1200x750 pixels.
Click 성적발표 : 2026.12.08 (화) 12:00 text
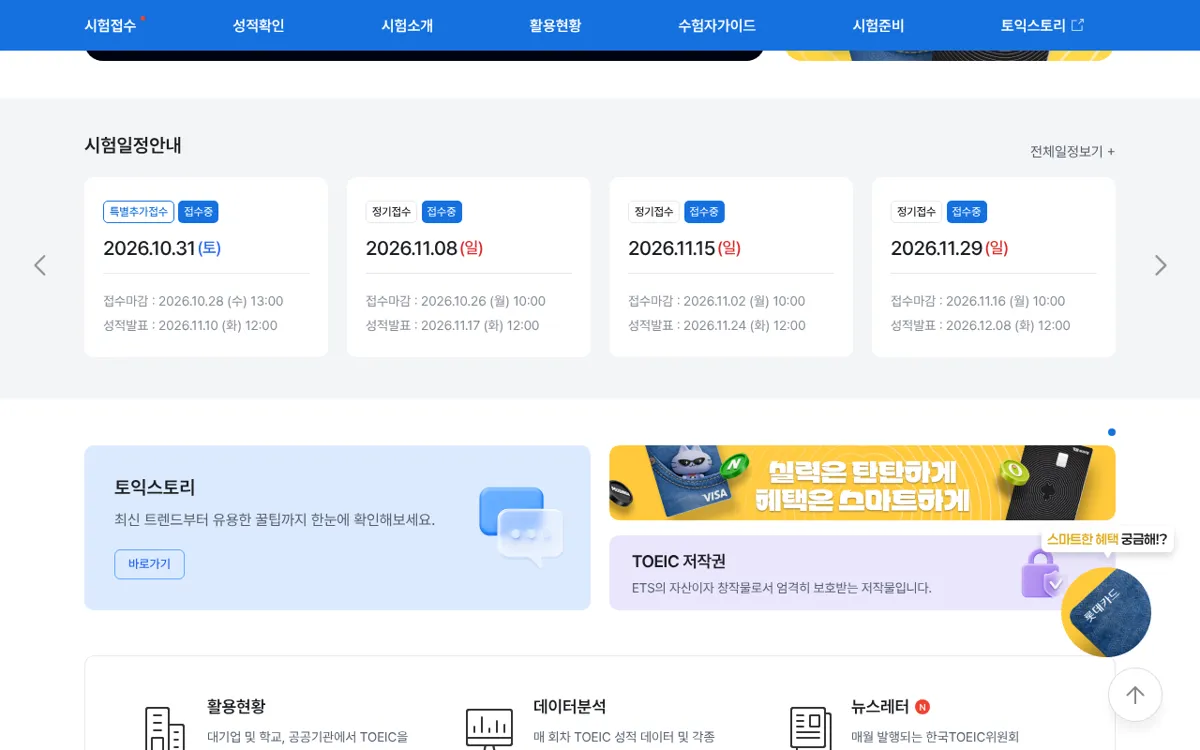coord(981,325)
